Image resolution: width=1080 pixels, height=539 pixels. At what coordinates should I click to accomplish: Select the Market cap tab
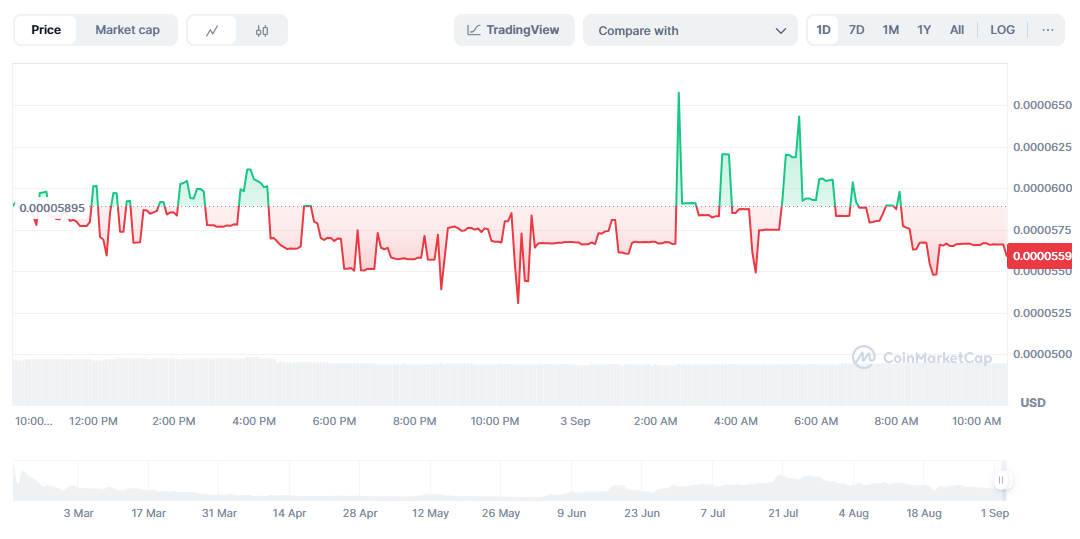click(x=127, y=30)
